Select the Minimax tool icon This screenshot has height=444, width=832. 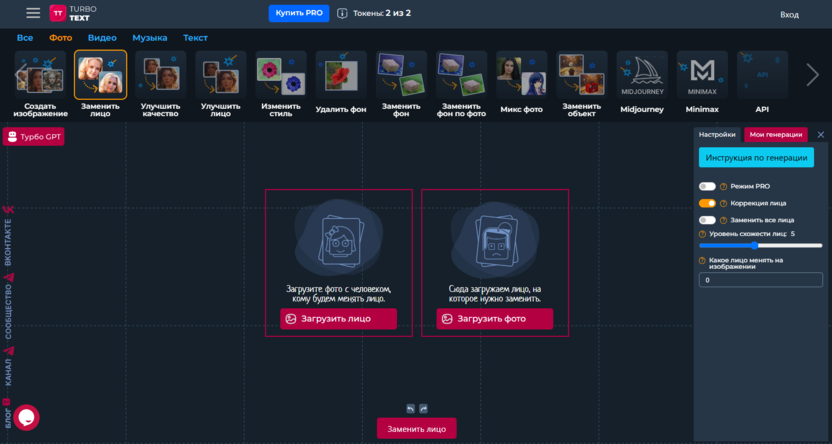tap(702, 76)
